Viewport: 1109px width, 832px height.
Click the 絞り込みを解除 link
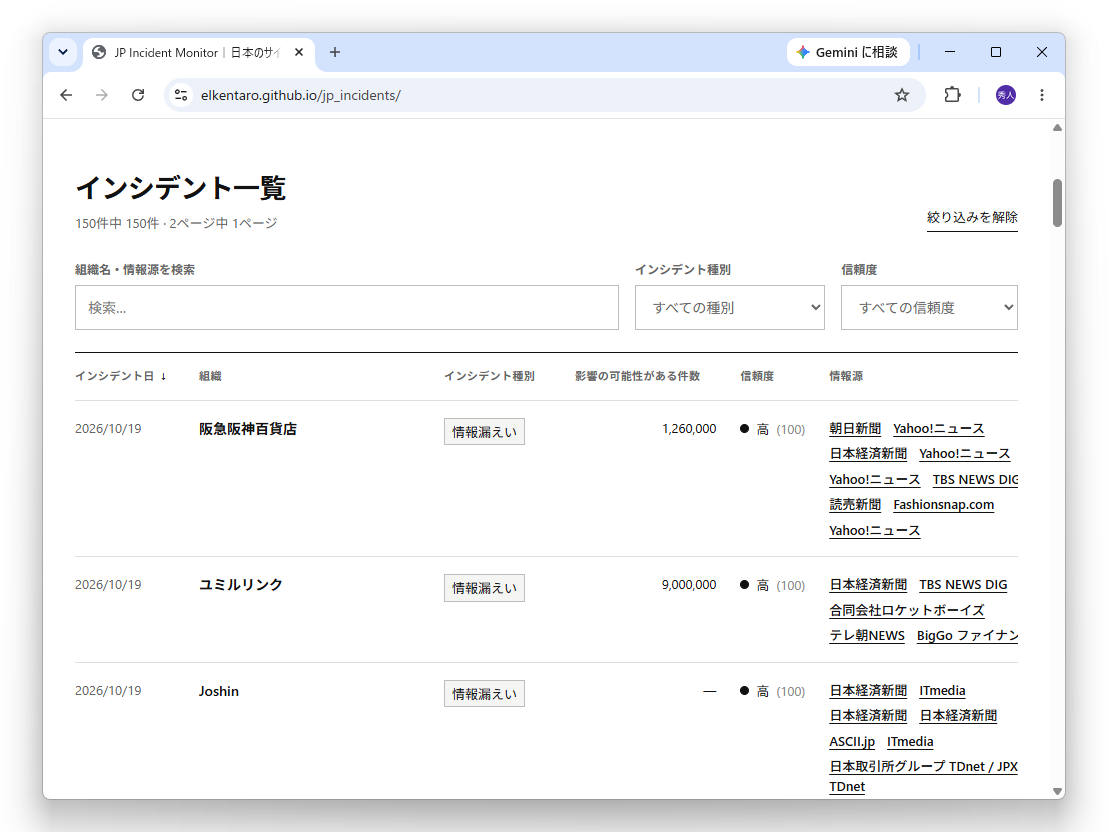click(x=972, y=217)
